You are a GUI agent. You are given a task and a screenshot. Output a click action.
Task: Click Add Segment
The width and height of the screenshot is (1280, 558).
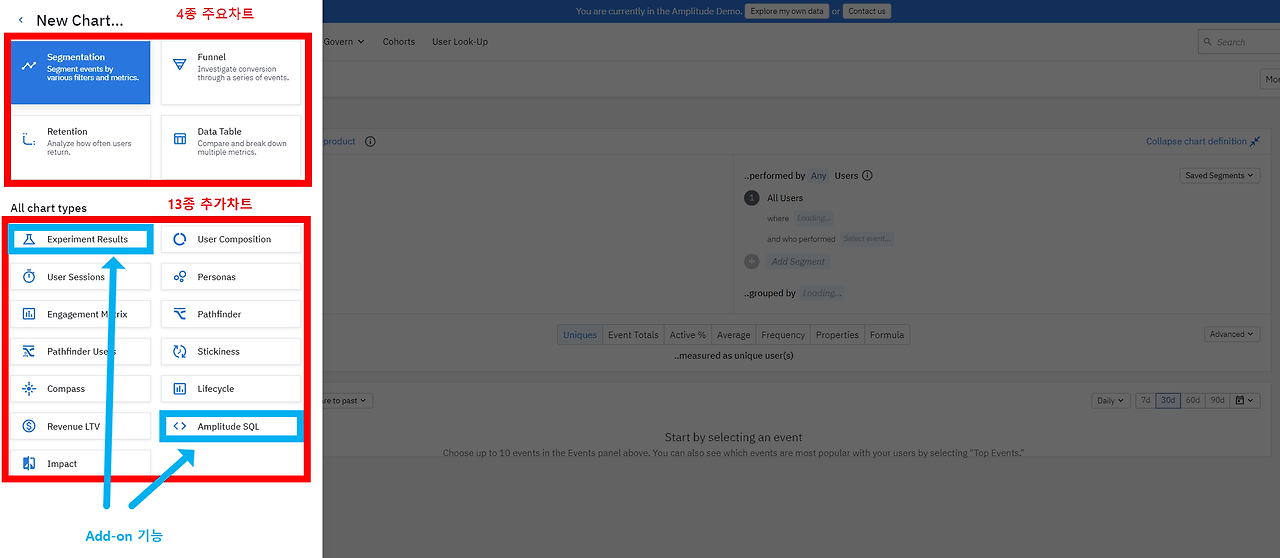[798, 261]
